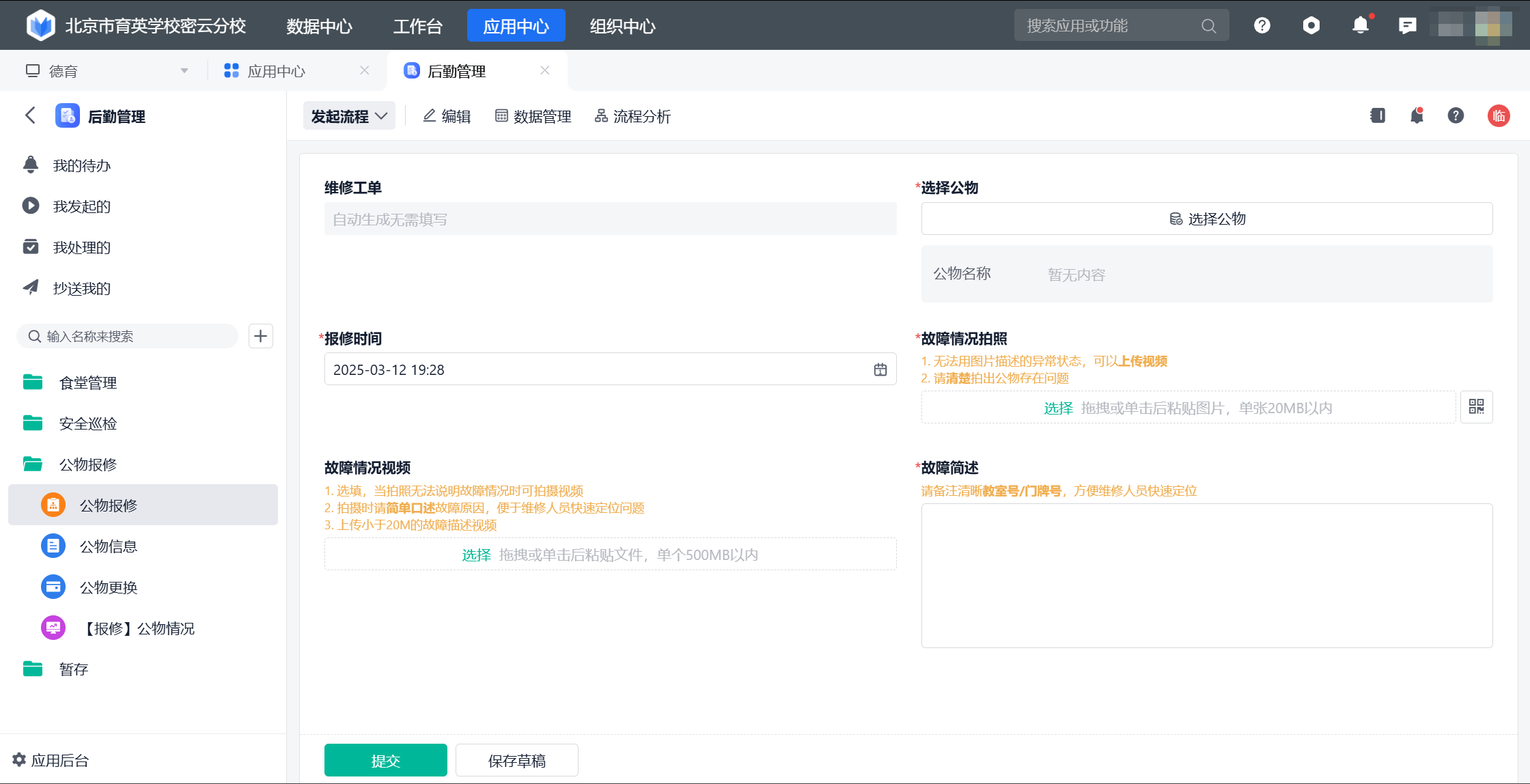1530x784 pixels.
Task: Select 公物信息 in the sidebar
Action: pos(108,546)
